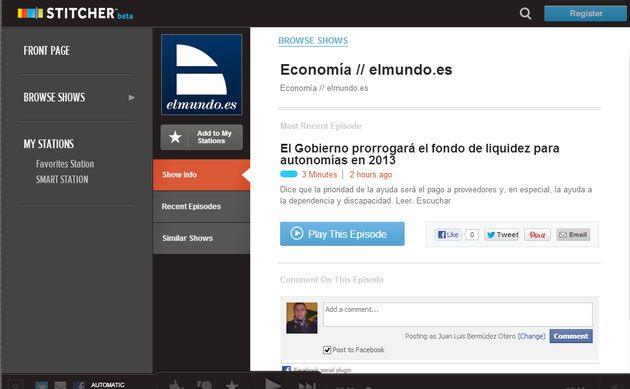Image resolution: width=630 pixels, height=389 pixels.
Task: Click the Economía // elmundo.es show title
Action: click(366, 70)
